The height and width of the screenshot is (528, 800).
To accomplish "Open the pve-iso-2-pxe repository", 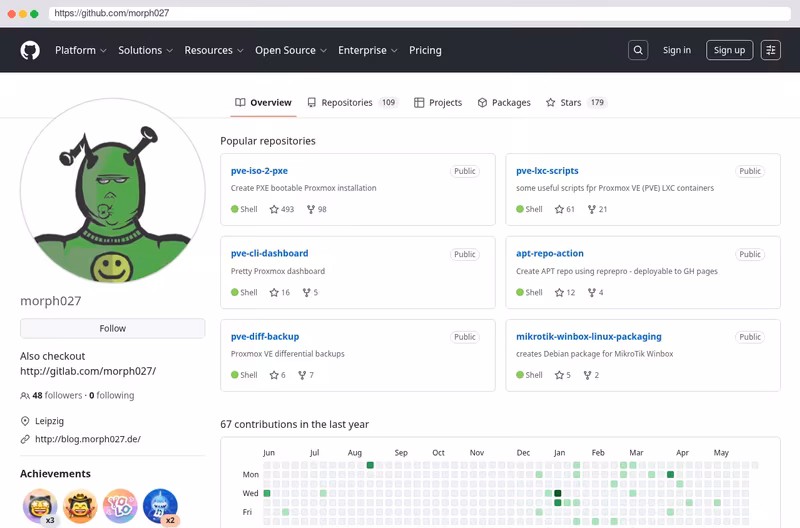I will [x=259, y=171].
